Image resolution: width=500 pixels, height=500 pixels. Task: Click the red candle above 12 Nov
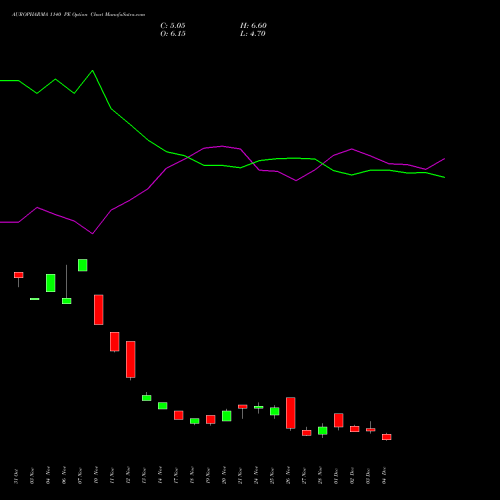131,359
